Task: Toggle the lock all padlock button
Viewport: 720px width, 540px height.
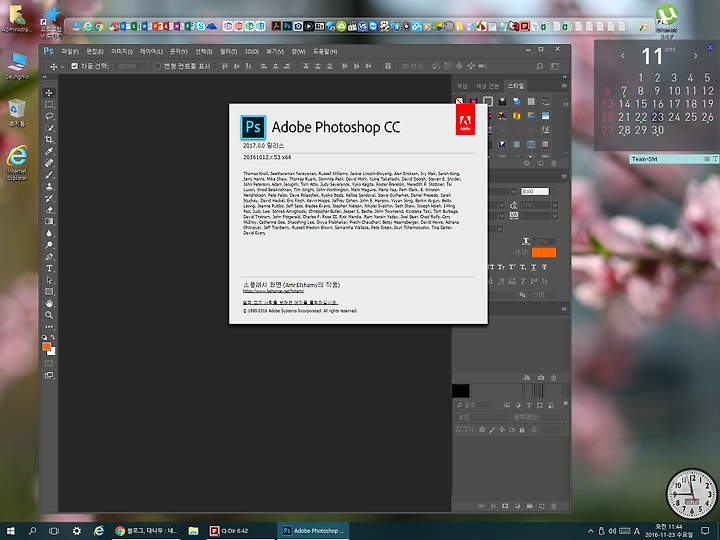Action: tap(522, 430)
